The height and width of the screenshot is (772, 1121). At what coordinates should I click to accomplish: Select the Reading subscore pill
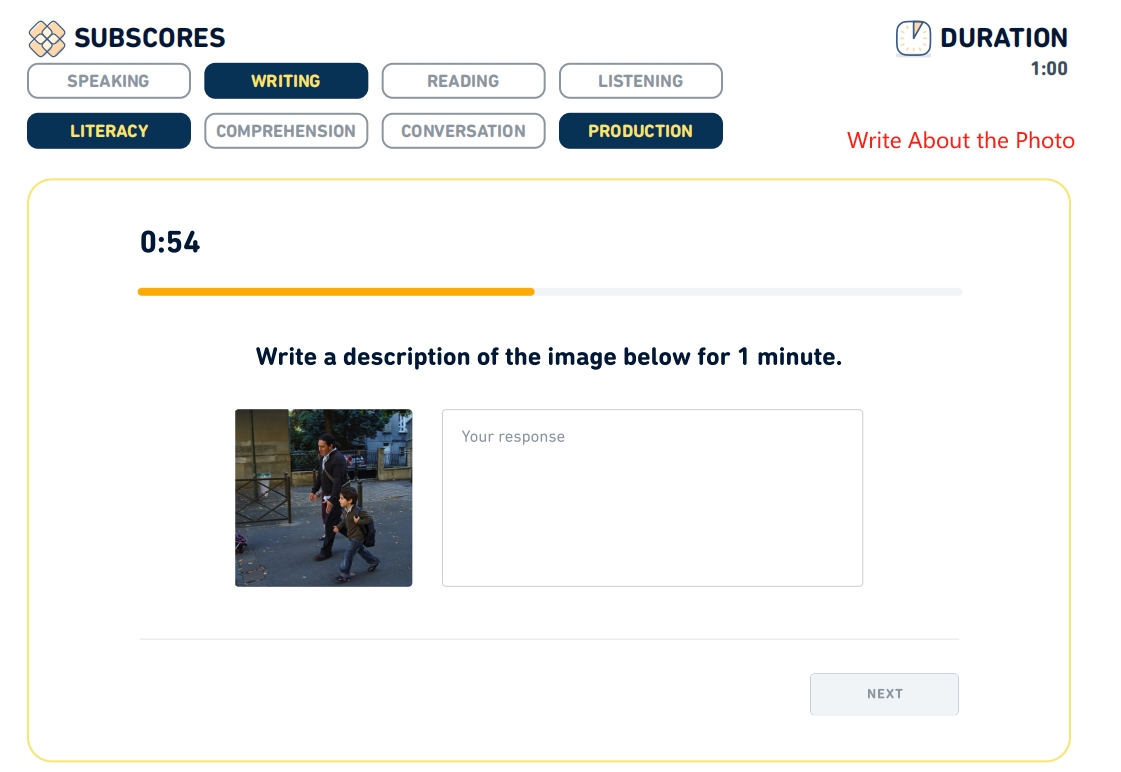[463, 81]
